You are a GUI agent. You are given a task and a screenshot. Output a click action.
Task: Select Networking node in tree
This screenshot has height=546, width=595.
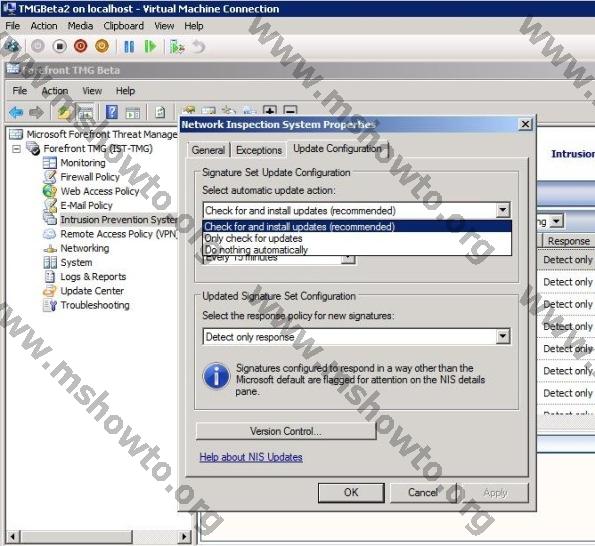coord(85,248)
